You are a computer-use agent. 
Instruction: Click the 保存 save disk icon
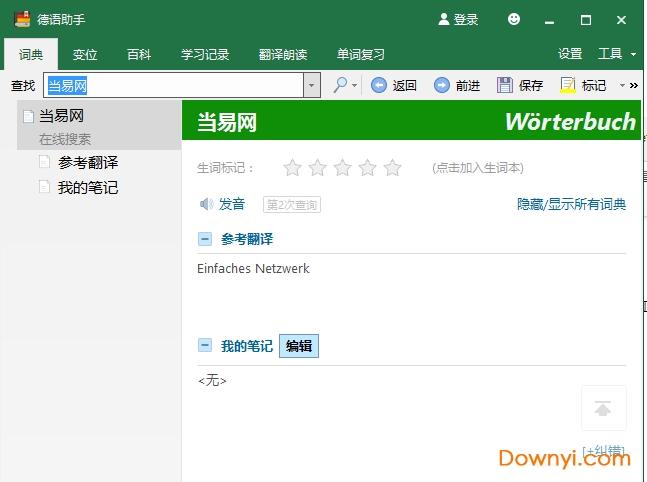coord(505,86)
